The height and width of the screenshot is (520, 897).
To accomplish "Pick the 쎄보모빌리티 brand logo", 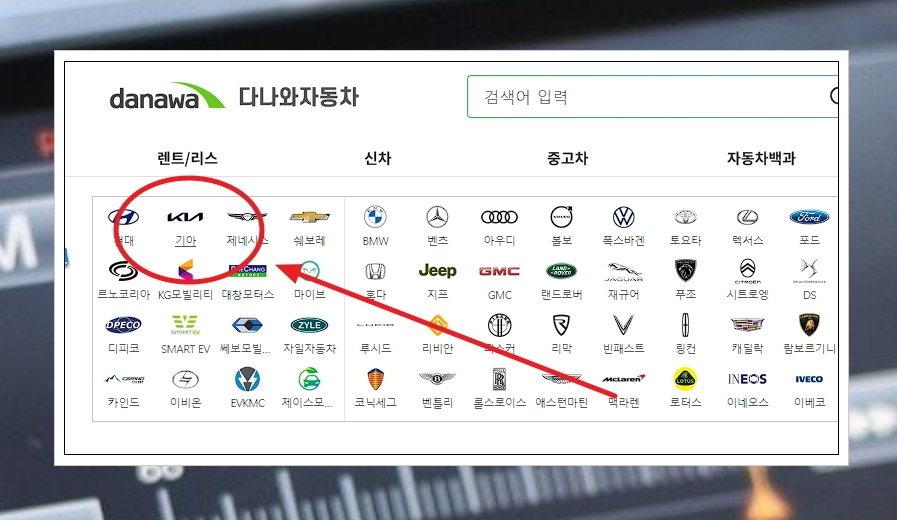I will [x=247, y=325].
